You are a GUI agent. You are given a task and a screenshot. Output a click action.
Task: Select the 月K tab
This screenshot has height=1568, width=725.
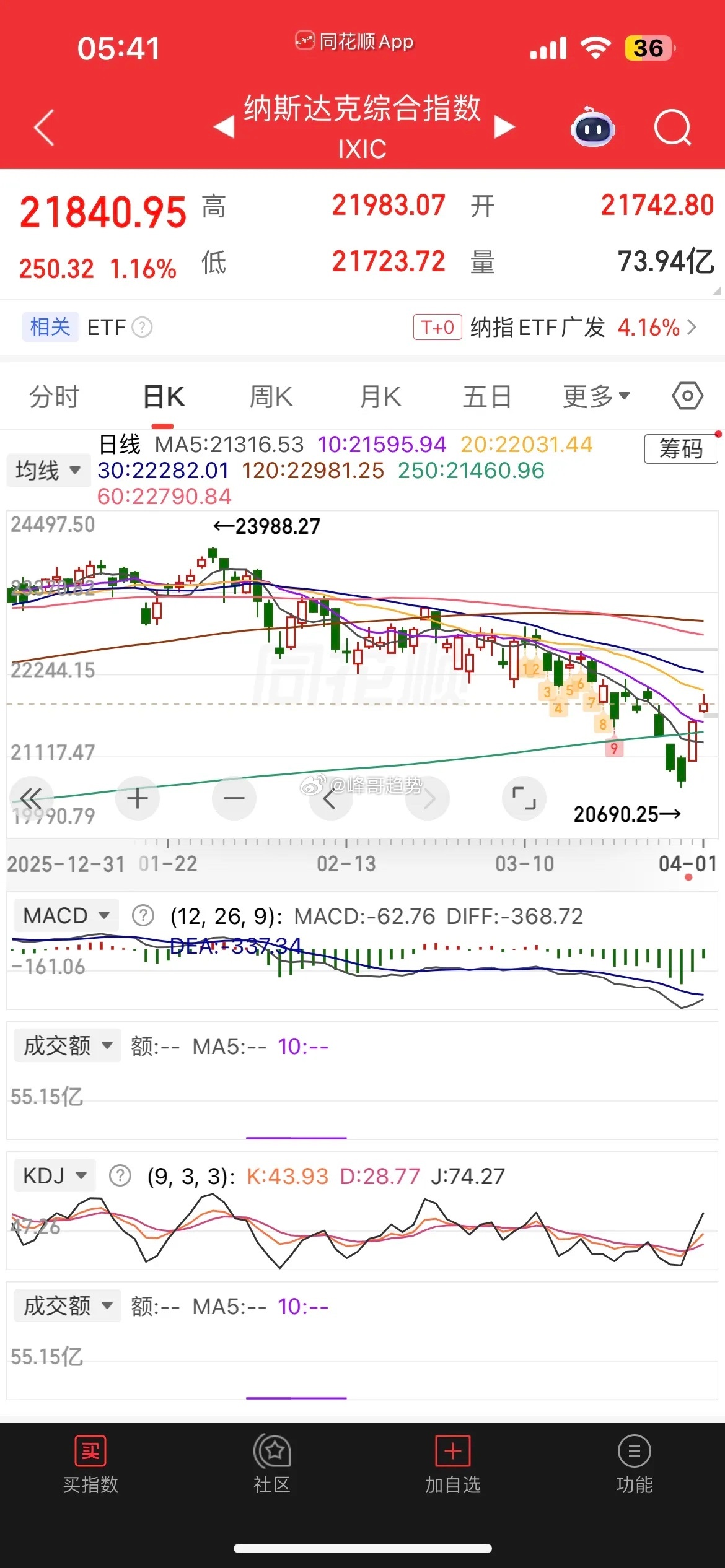pos(380,396)
